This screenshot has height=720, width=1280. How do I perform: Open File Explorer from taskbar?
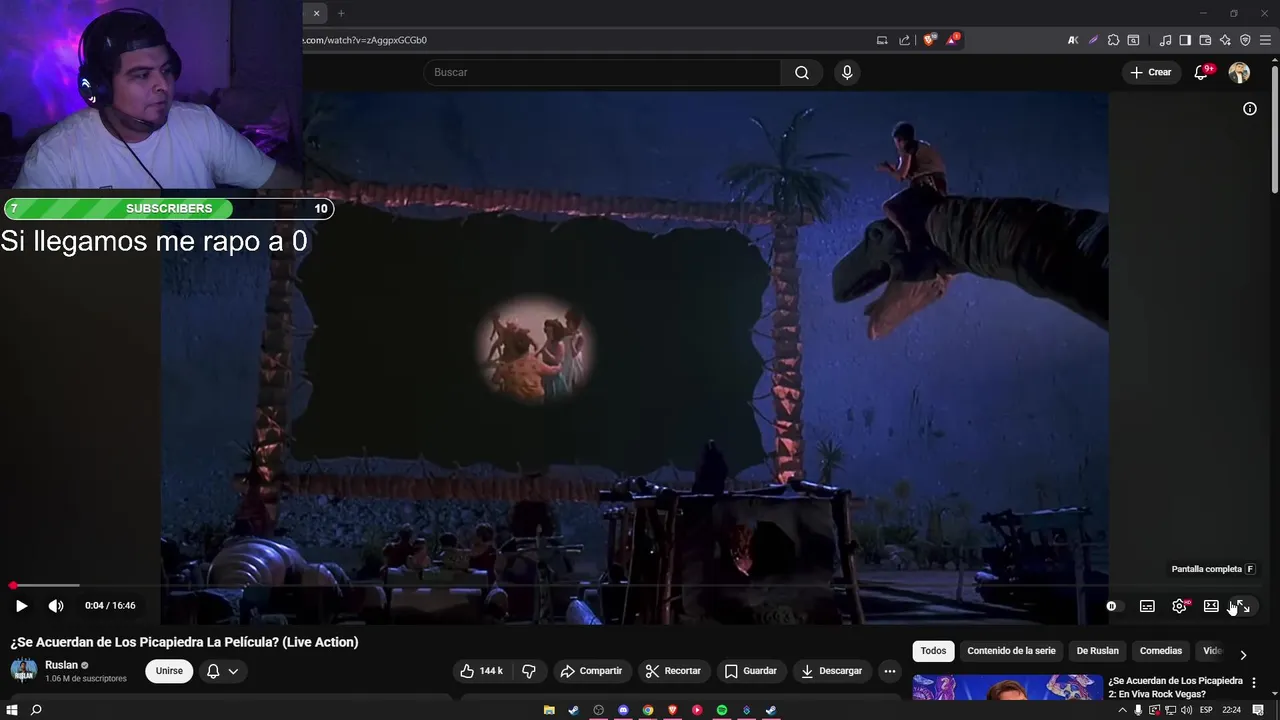tap(549, 710)
